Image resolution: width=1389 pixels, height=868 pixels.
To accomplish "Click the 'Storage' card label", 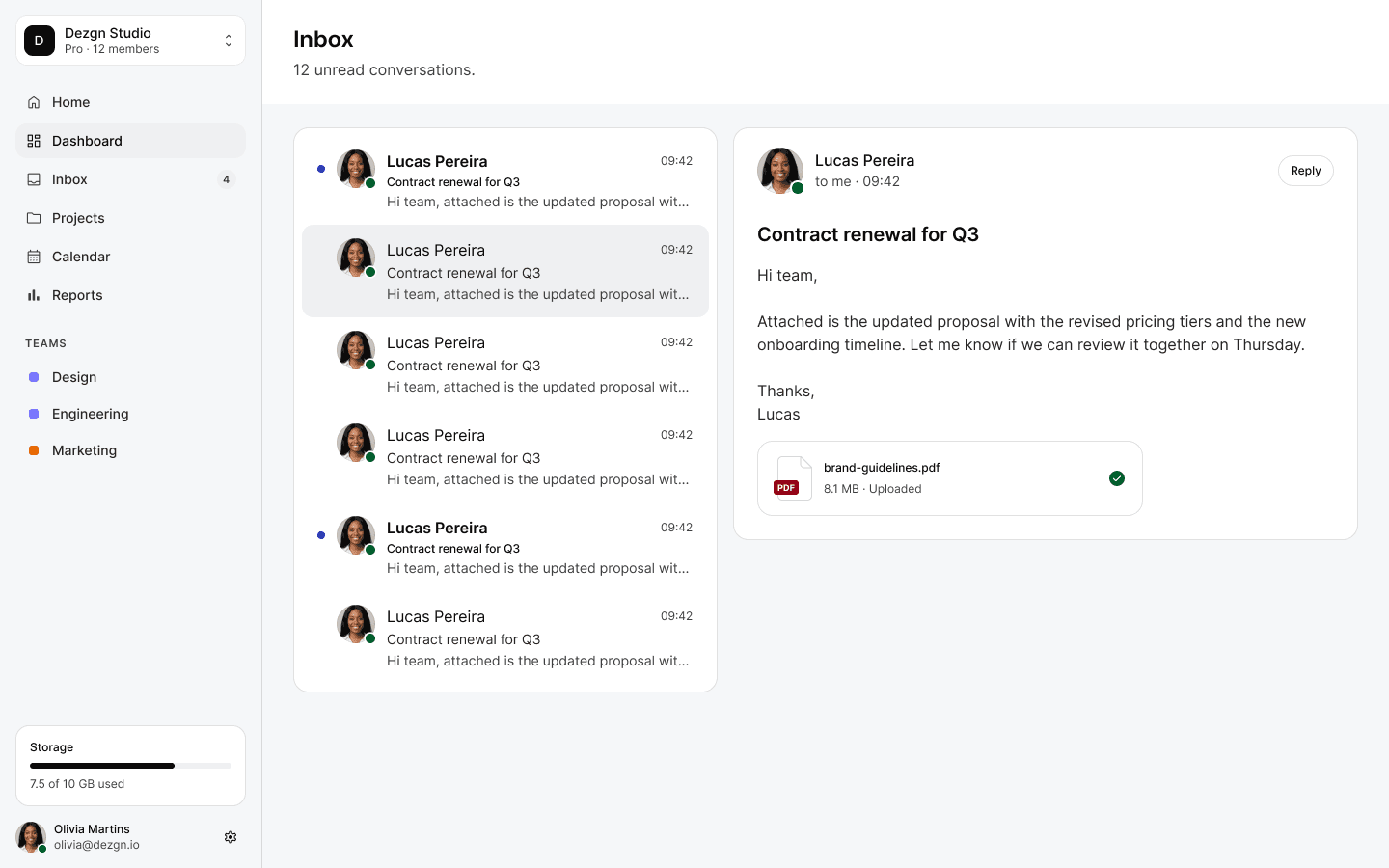I will point(52,747).
